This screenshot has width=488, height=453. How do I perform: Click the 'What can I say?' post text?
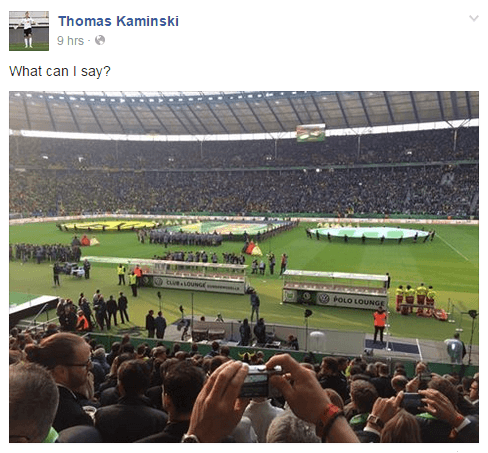tap(60, 71)
